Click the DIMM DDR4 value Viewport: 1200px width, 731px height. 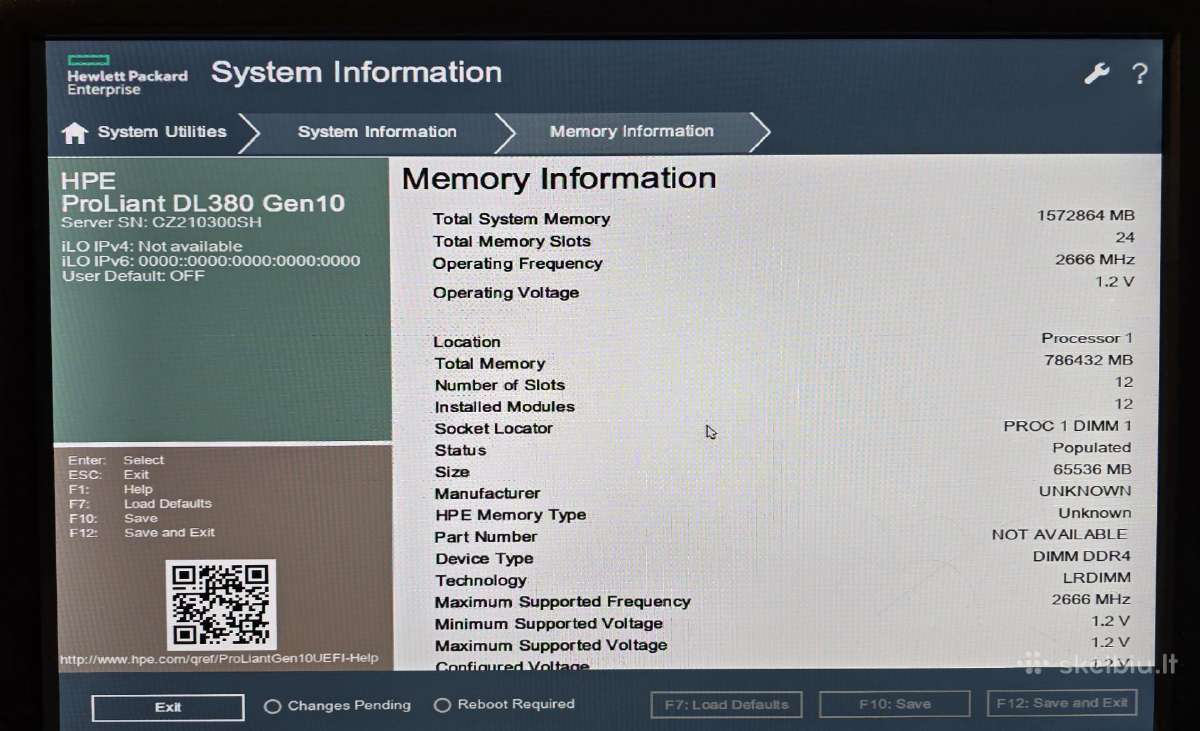(x=1082, y=556)
